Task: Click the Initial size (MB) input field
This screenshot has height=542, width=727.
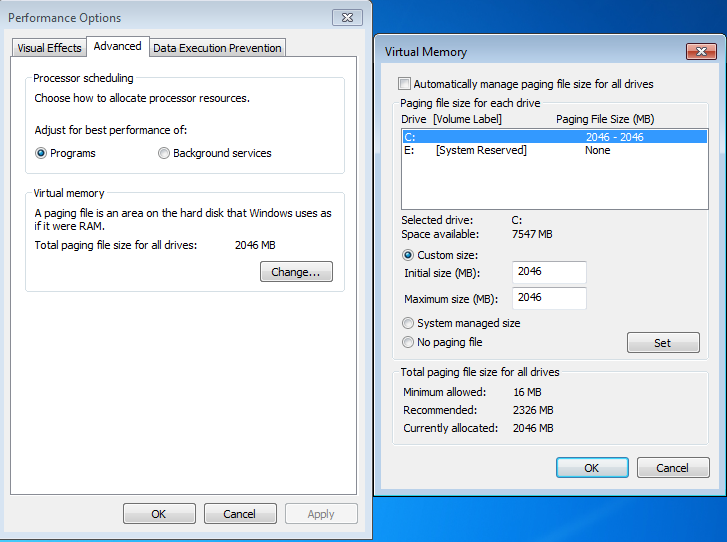Action: coord(549,272)
